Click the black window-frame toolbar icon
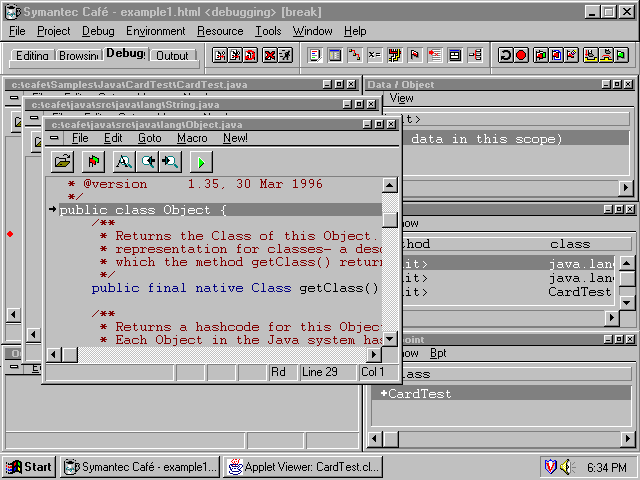 point(455,55)
